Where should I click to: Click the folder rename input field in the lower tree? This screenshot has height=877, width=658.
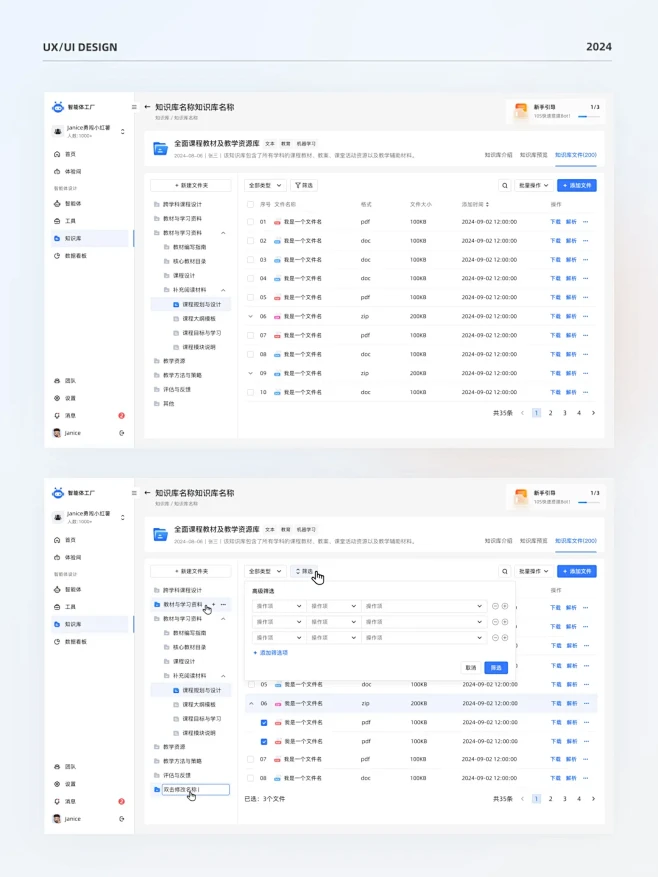coord(194,790)
